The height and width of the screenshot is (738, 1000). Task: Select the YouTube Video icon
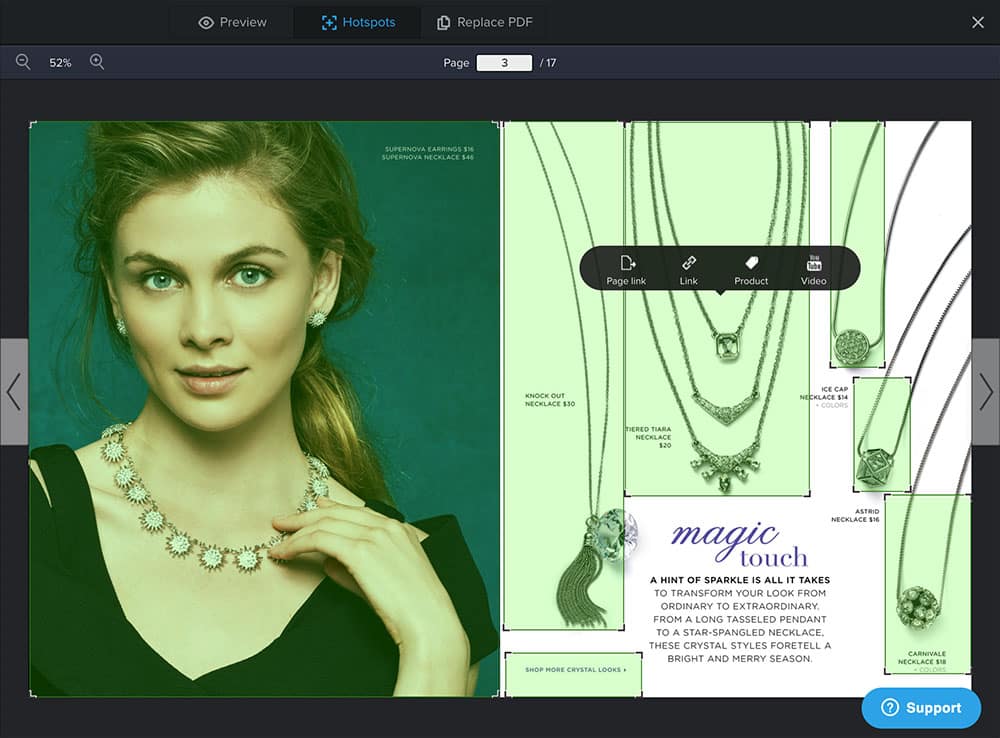click(812, 262)
